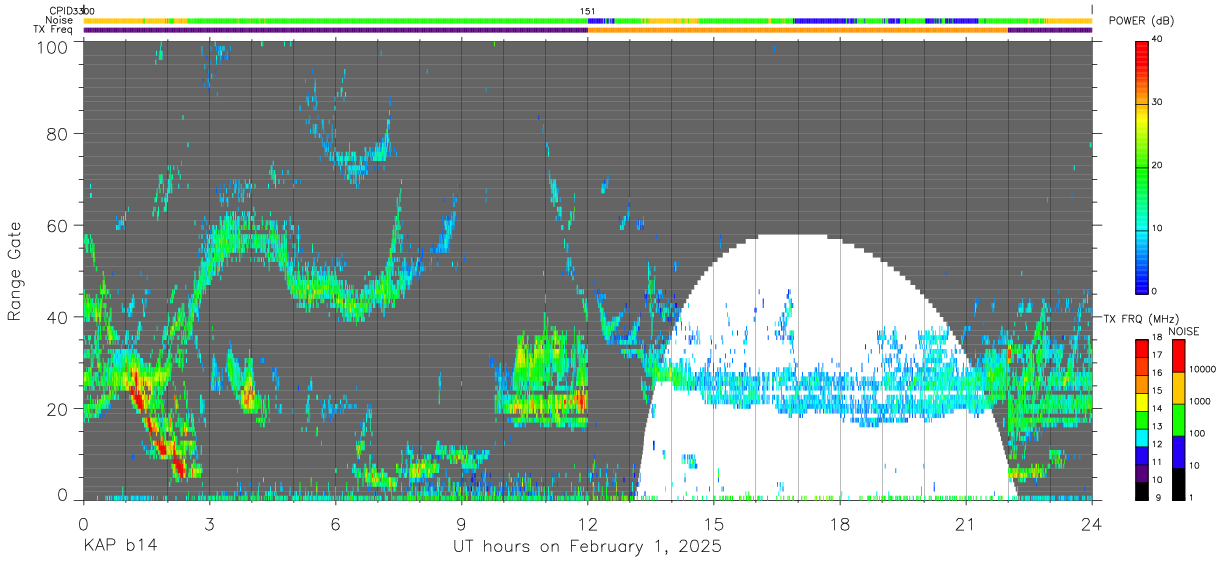Click the '60' Range Gate axis tick label

coord(57,225)
